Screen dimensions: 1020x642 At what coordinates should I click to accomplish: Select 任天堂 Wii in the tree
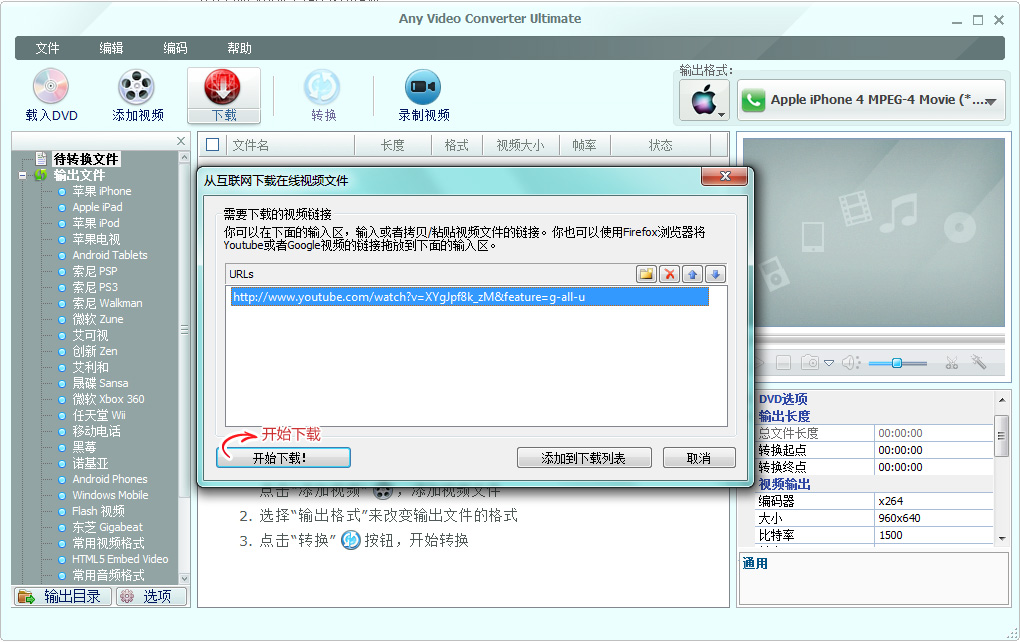(99, 415)
